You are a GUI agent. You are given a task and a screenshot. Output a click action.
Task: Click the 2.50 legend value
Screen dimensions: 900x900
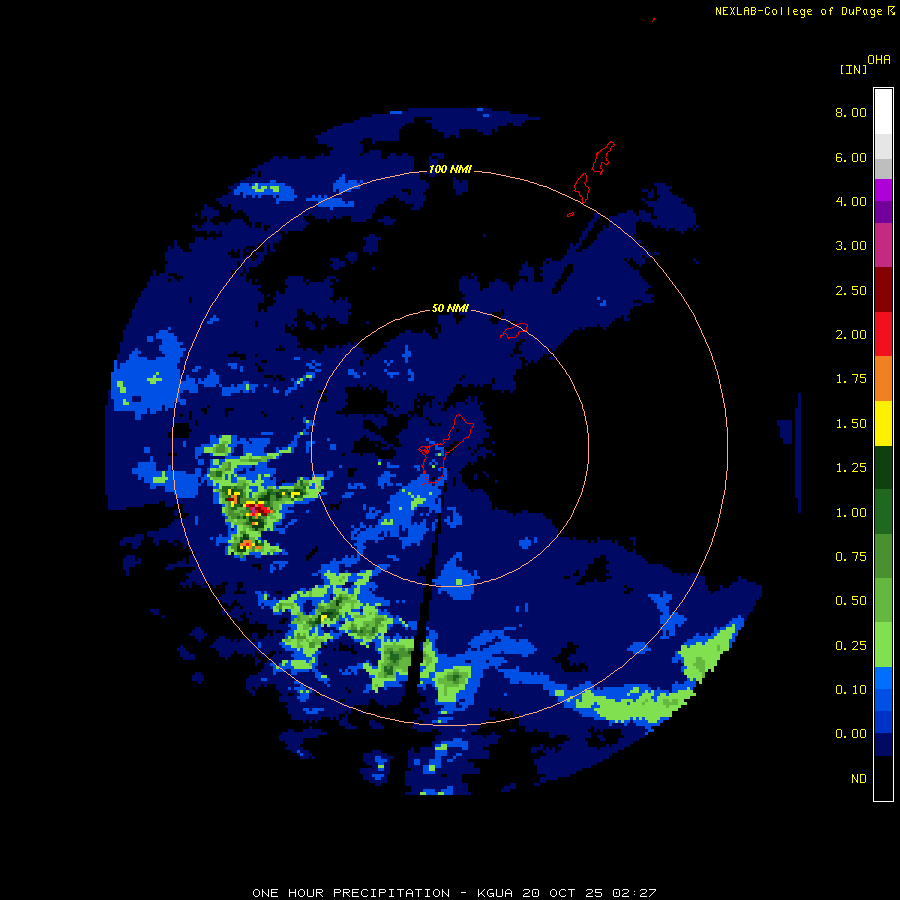coord(851,290)
